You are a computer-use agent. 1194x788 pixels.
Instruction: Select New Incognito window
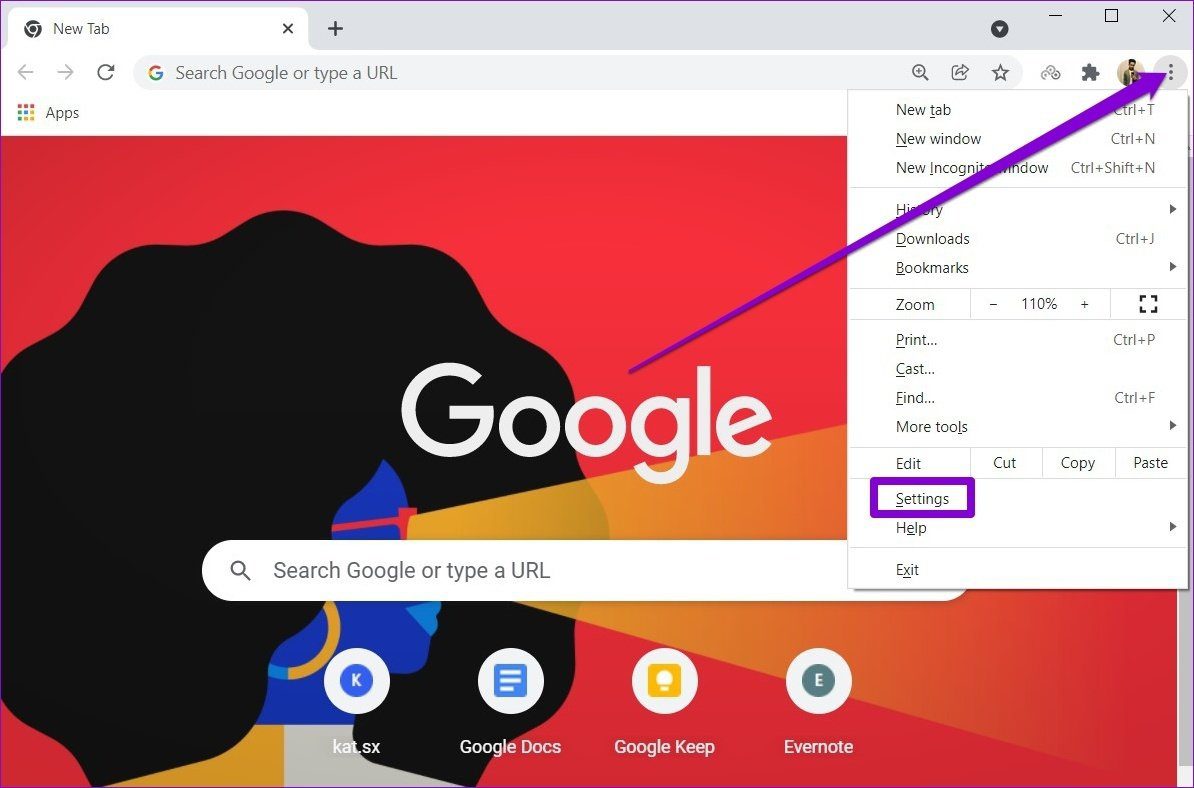1018,167
